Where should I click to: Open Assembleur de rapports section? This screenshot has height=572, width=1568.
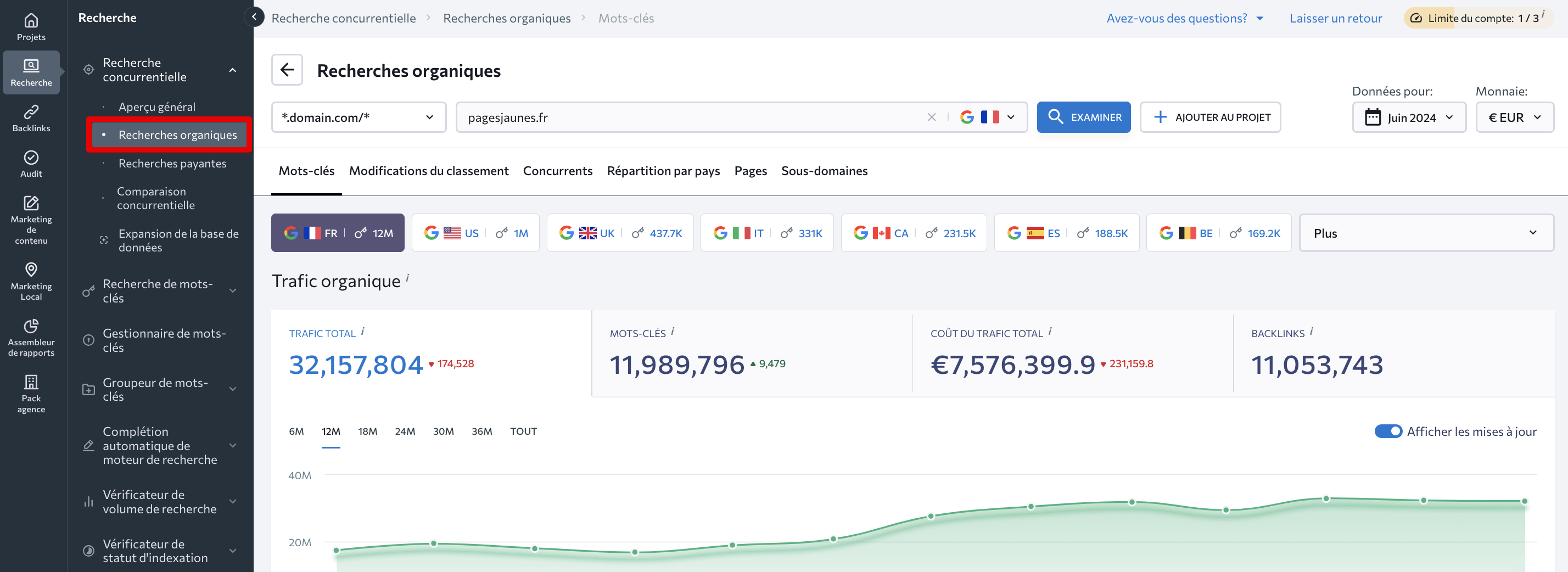pyautogui.click(x=31, y=337)
